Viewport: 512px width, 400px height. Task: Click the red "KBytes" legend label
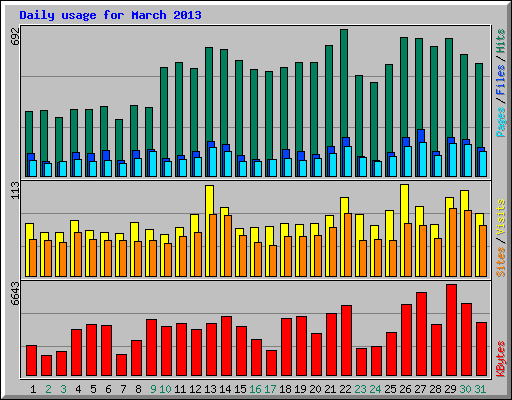coord(501,359)
